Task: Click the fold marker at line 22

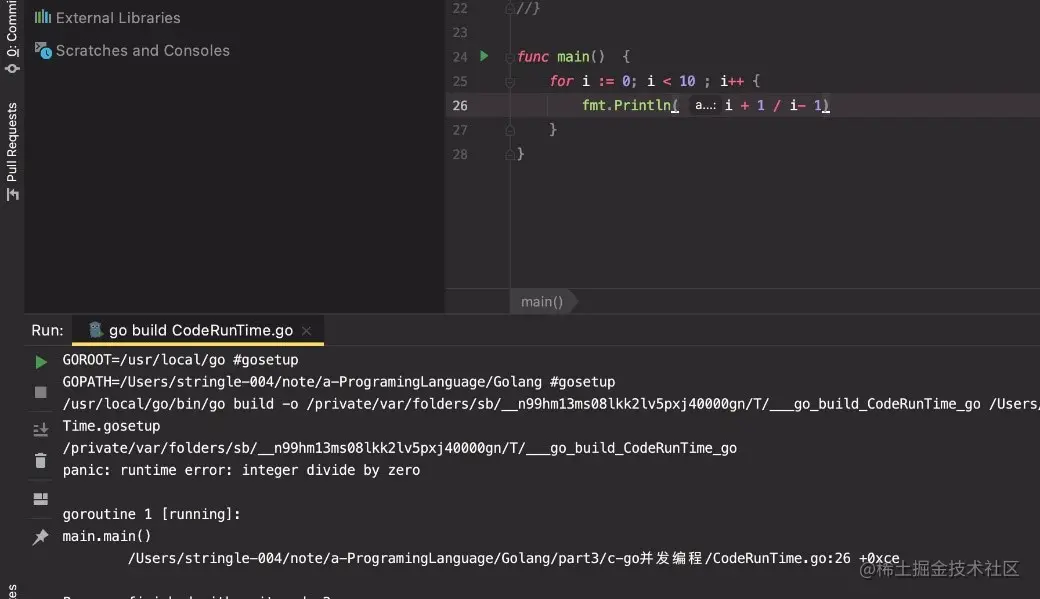Action: click(510, 9)
